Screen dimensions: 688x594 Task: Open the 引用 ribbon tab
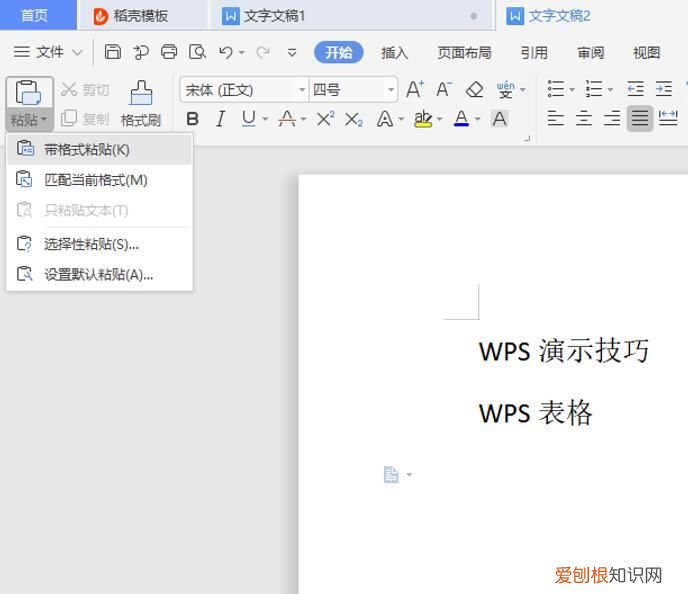(534, 53)
